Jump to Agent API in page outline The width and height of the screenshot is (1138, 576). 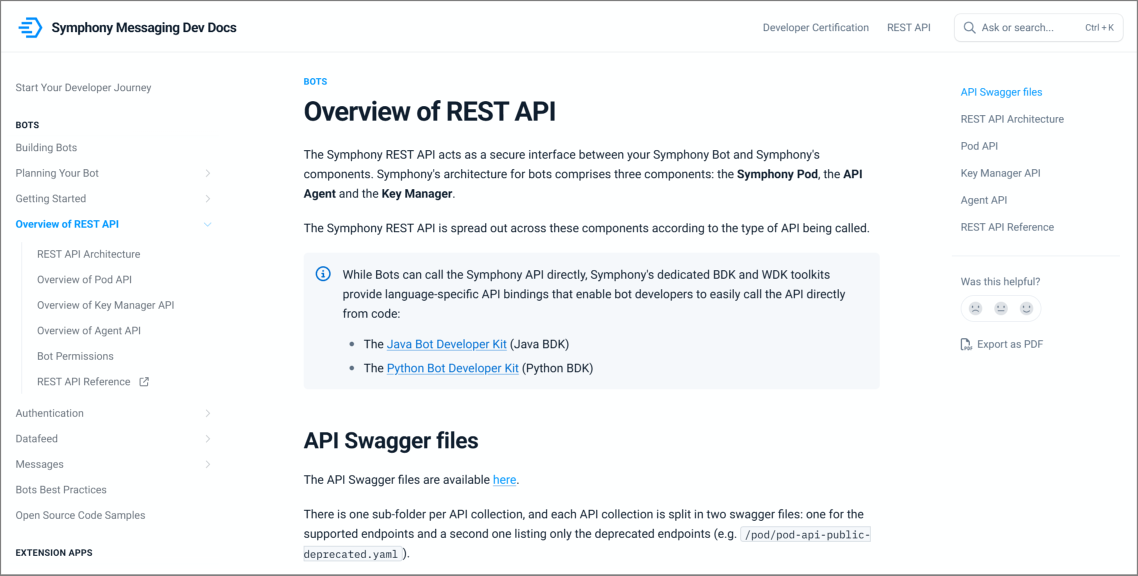(984, 200)
